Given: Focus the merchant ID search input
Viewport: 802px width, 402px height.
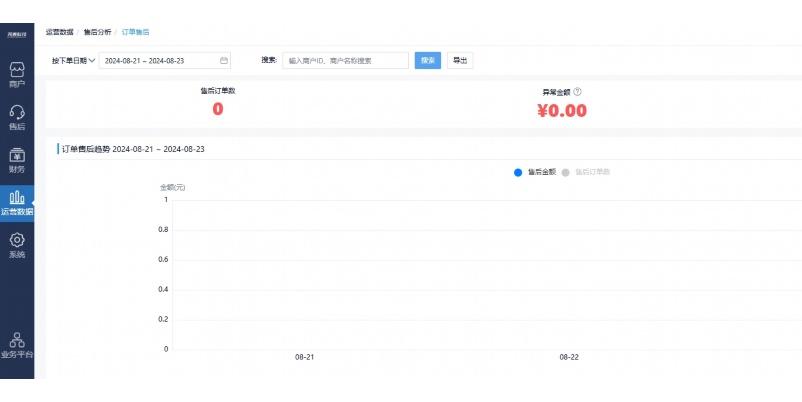Looking at the screenshot, I should (x=345, y=60).
